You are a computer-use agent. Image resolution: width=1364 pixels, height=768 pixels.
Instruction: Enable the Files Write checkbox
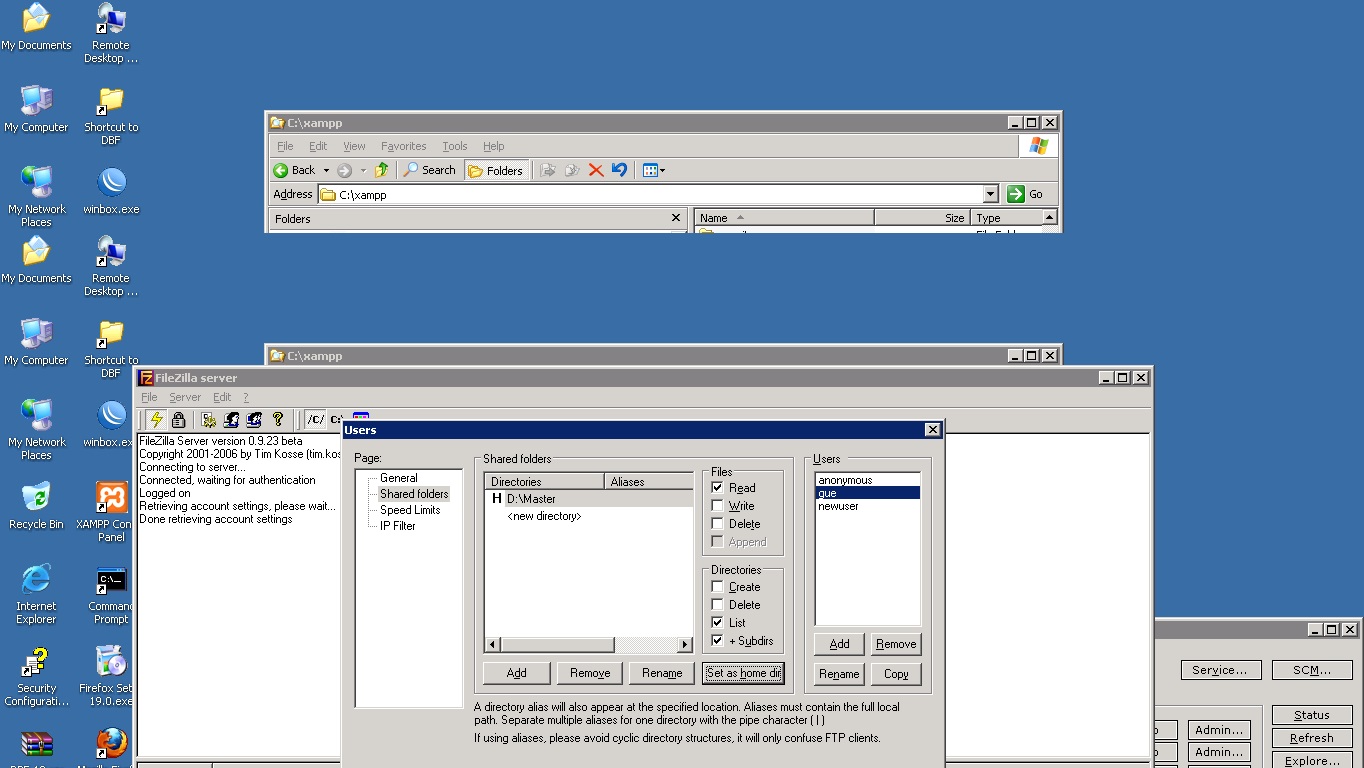click(x=717, y=506)
